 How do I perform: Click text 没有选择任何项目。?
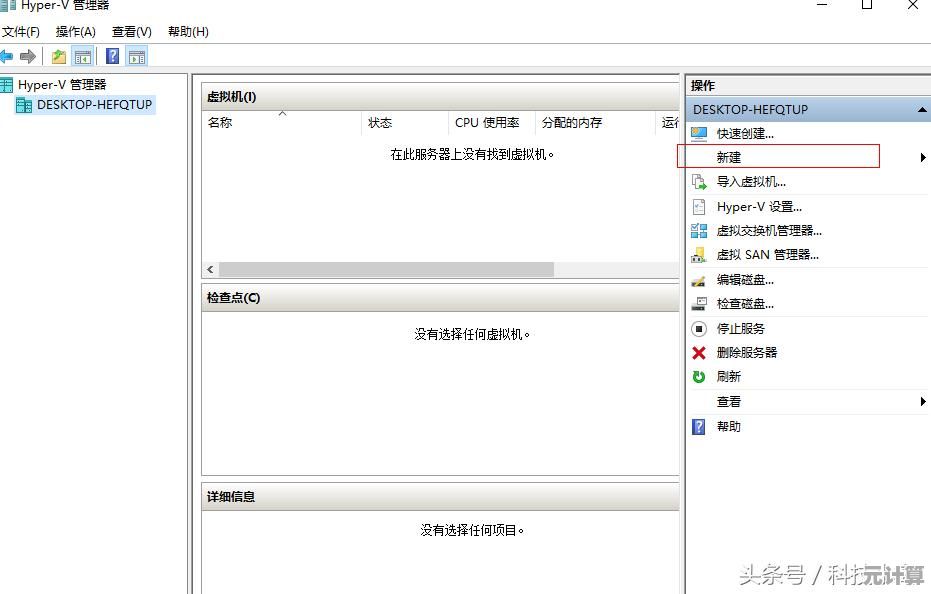coord(472,530)
